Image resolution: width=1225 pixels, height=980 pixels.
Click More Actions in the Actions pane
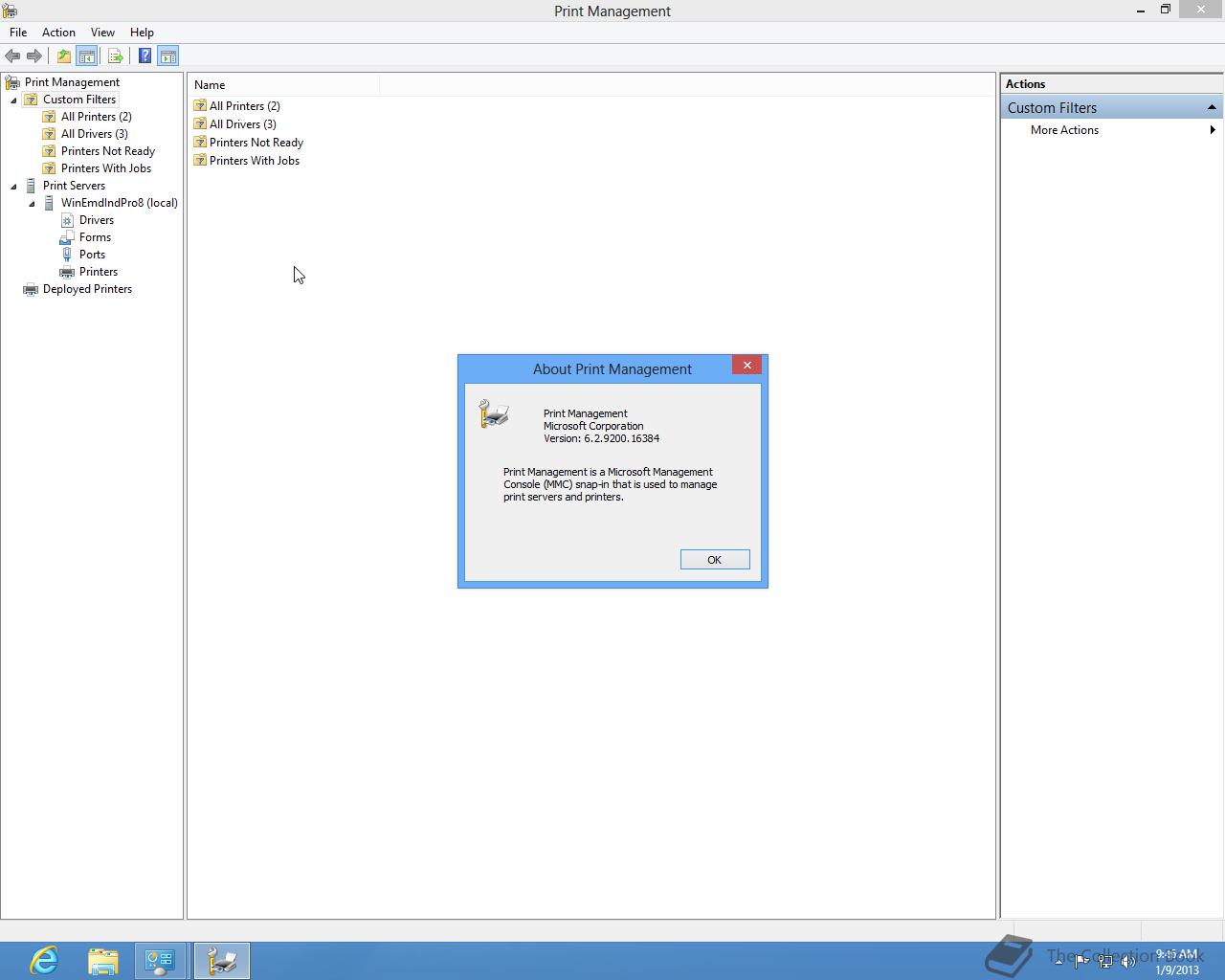(x=1064, y=130)
